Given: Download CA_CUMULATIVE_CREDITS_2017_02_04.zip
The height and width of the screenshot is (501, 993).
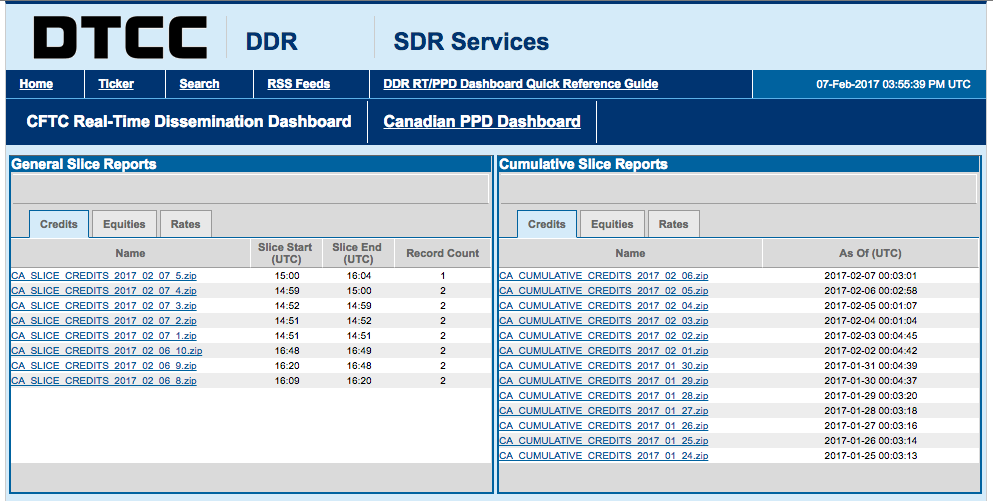Looking at the screenshot, I should (x=604, y=306).
